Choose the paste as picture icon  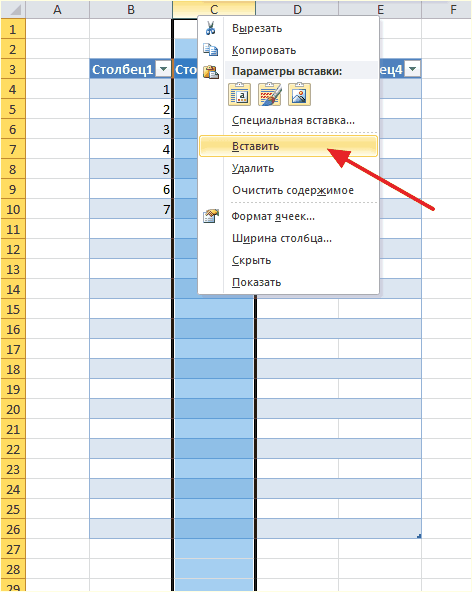pos(299,94)
